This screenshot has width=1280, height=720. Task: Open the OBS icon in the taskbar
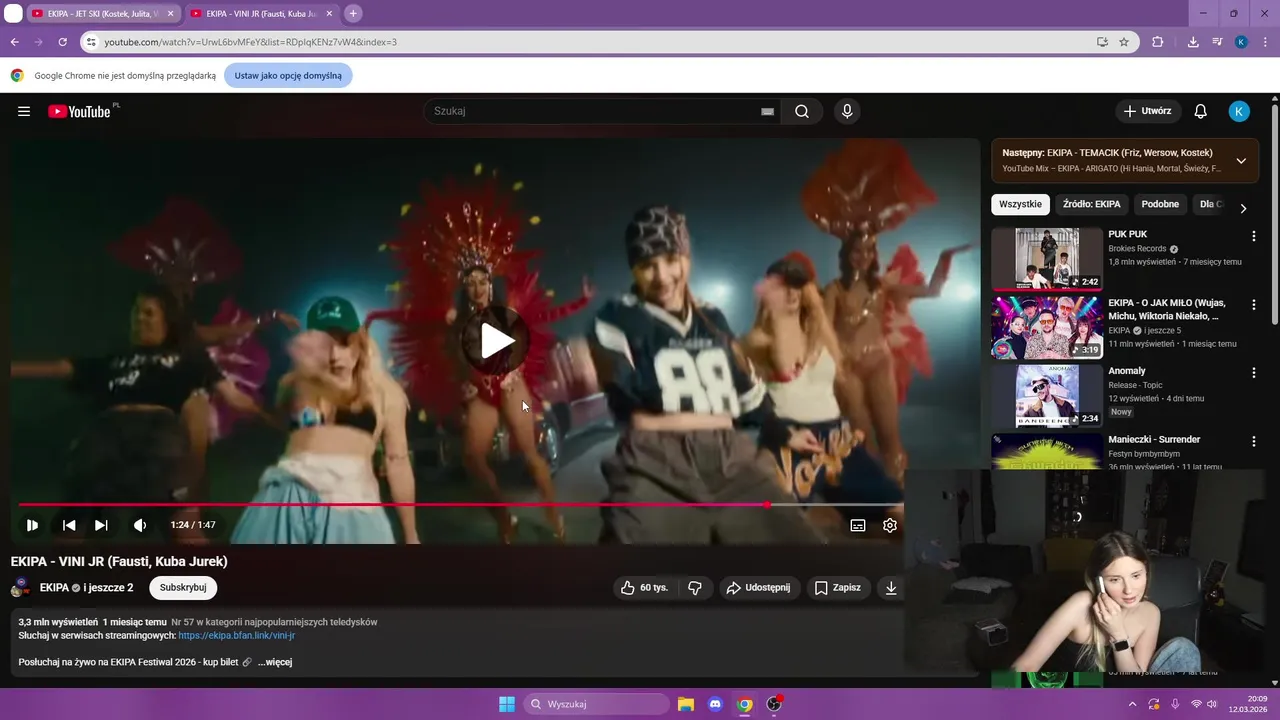coord(774,704)
